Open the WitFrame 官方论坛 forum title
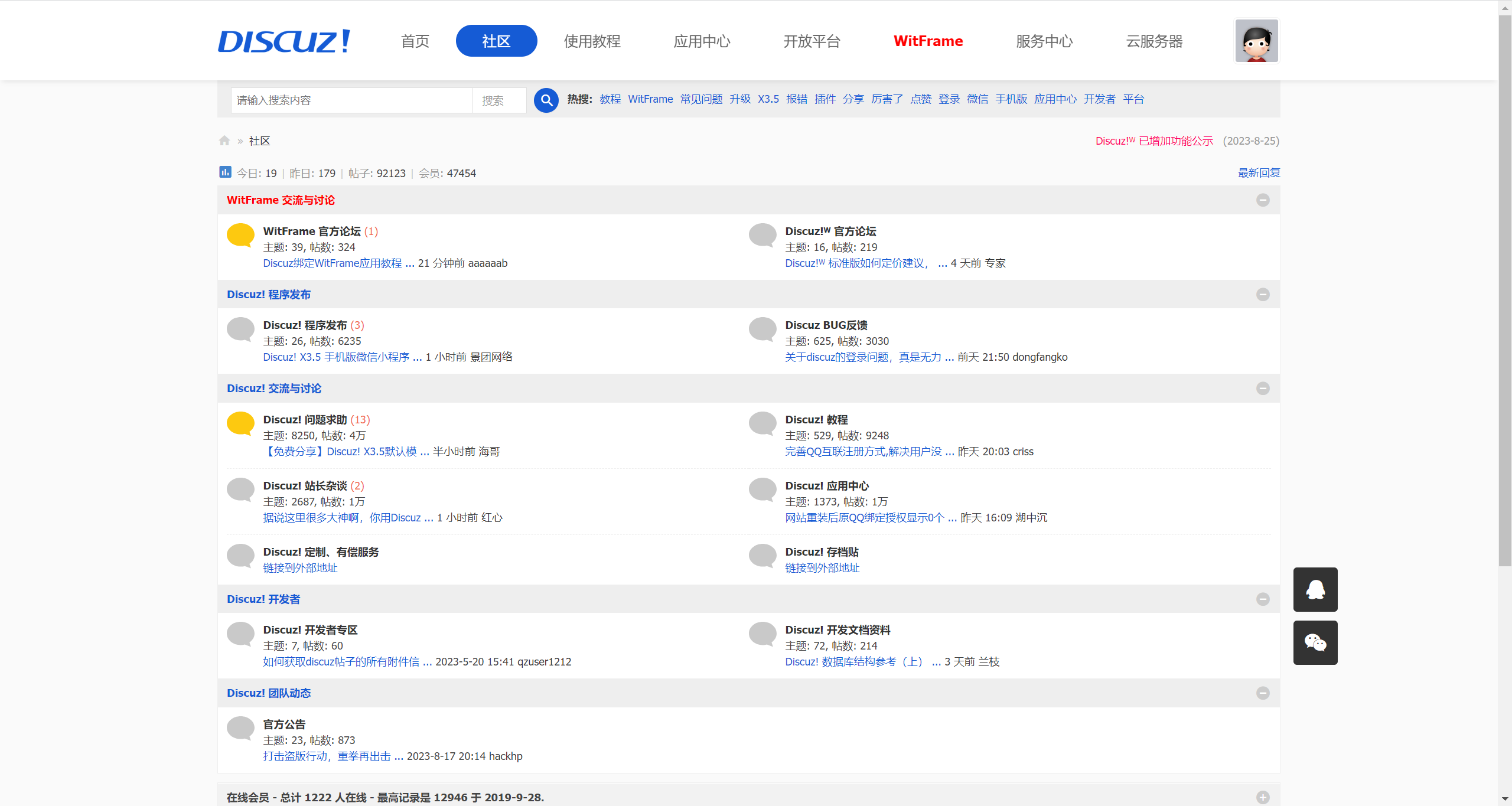The width and height of the screenshot is (1512, 806). pos(312,231)
